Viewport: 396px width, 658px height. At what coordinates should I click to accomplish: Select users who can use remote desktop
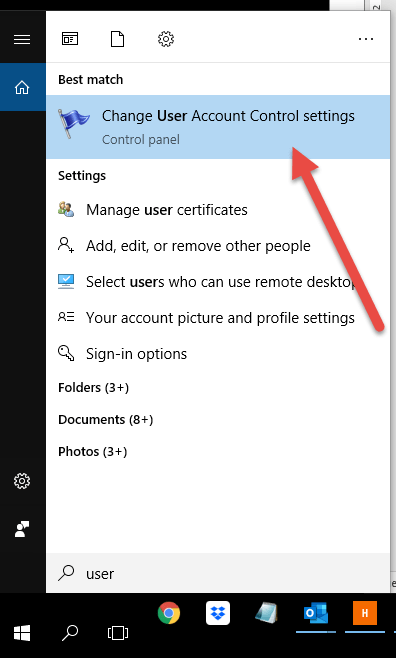(218, 282)
